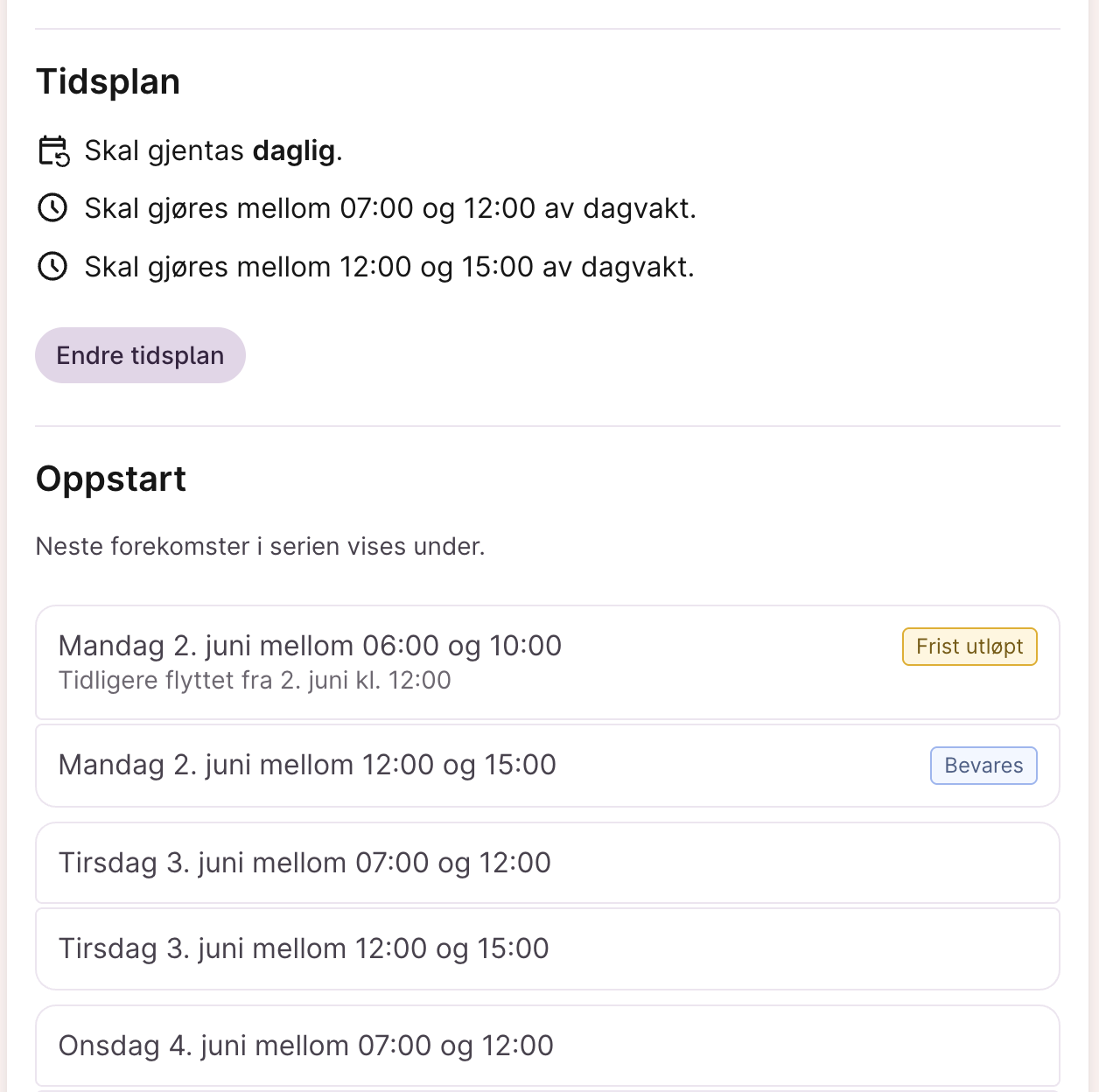
Task: Click the clock icon beside 12:00–15:00
Action: coord(52,266)
